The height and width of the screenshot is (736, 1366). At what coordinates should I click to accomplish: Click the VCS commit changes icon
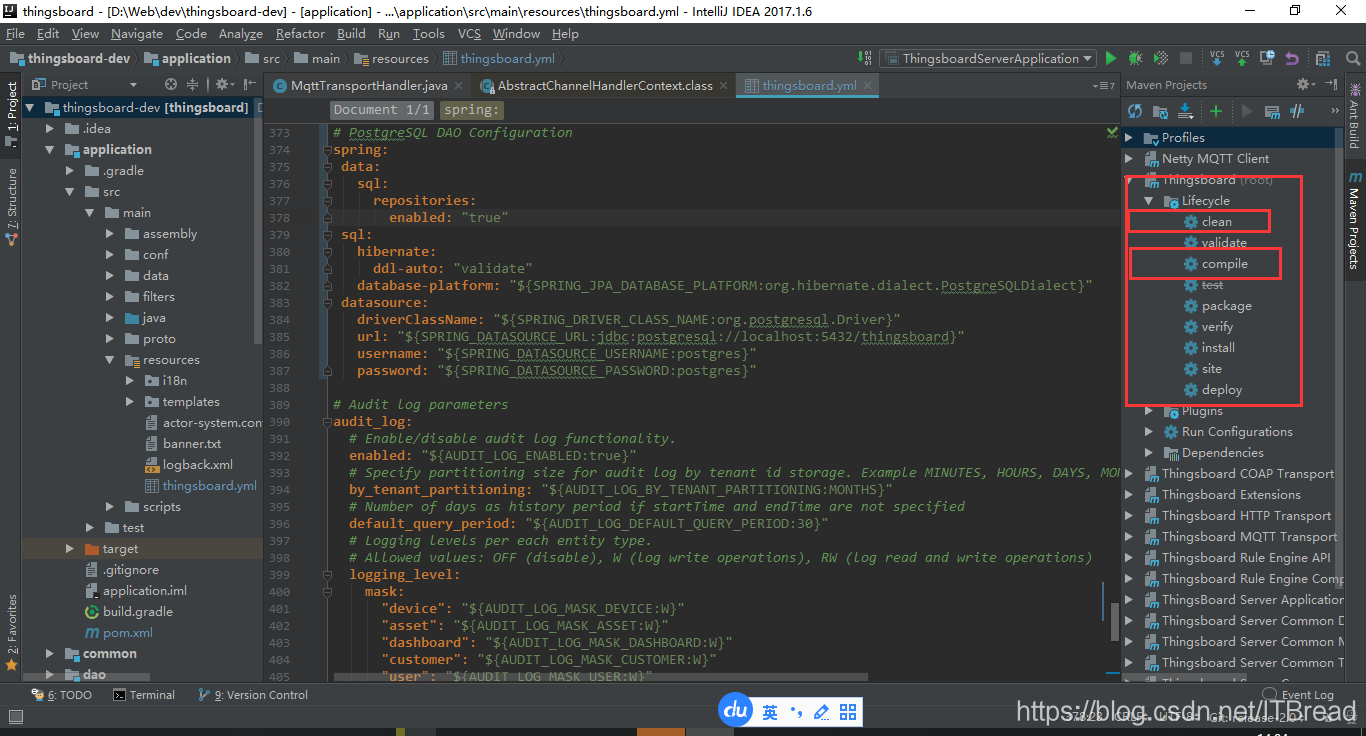1242,58
